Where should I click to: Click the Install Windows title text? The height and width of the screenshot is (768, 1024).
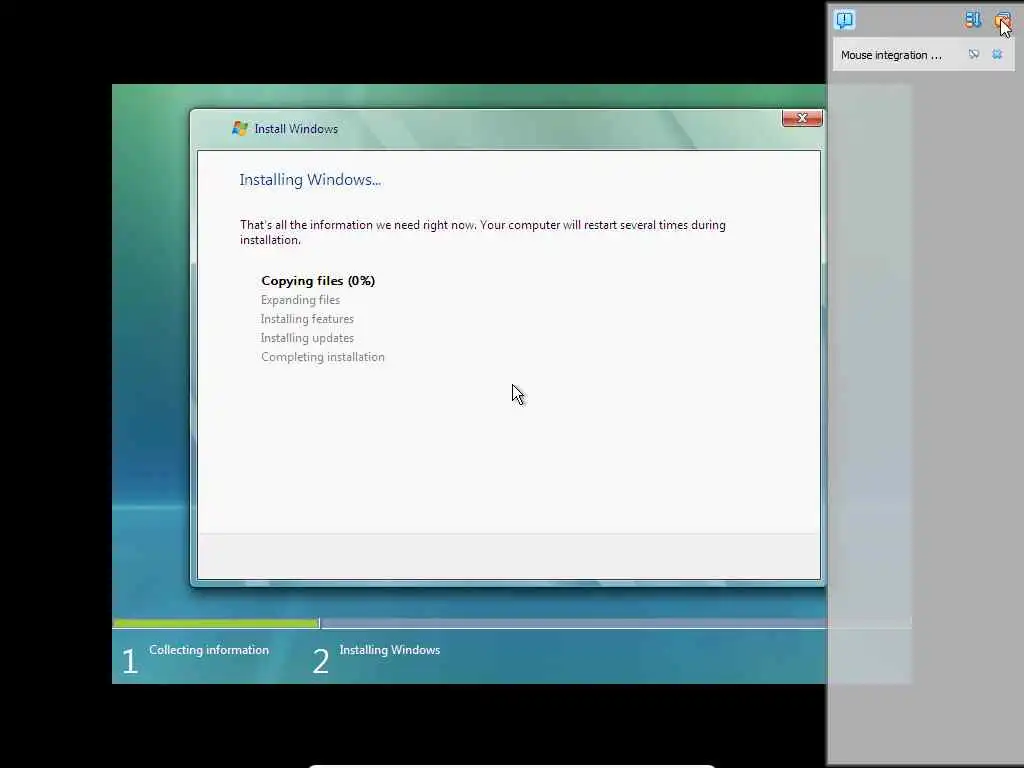pos(296,129)
